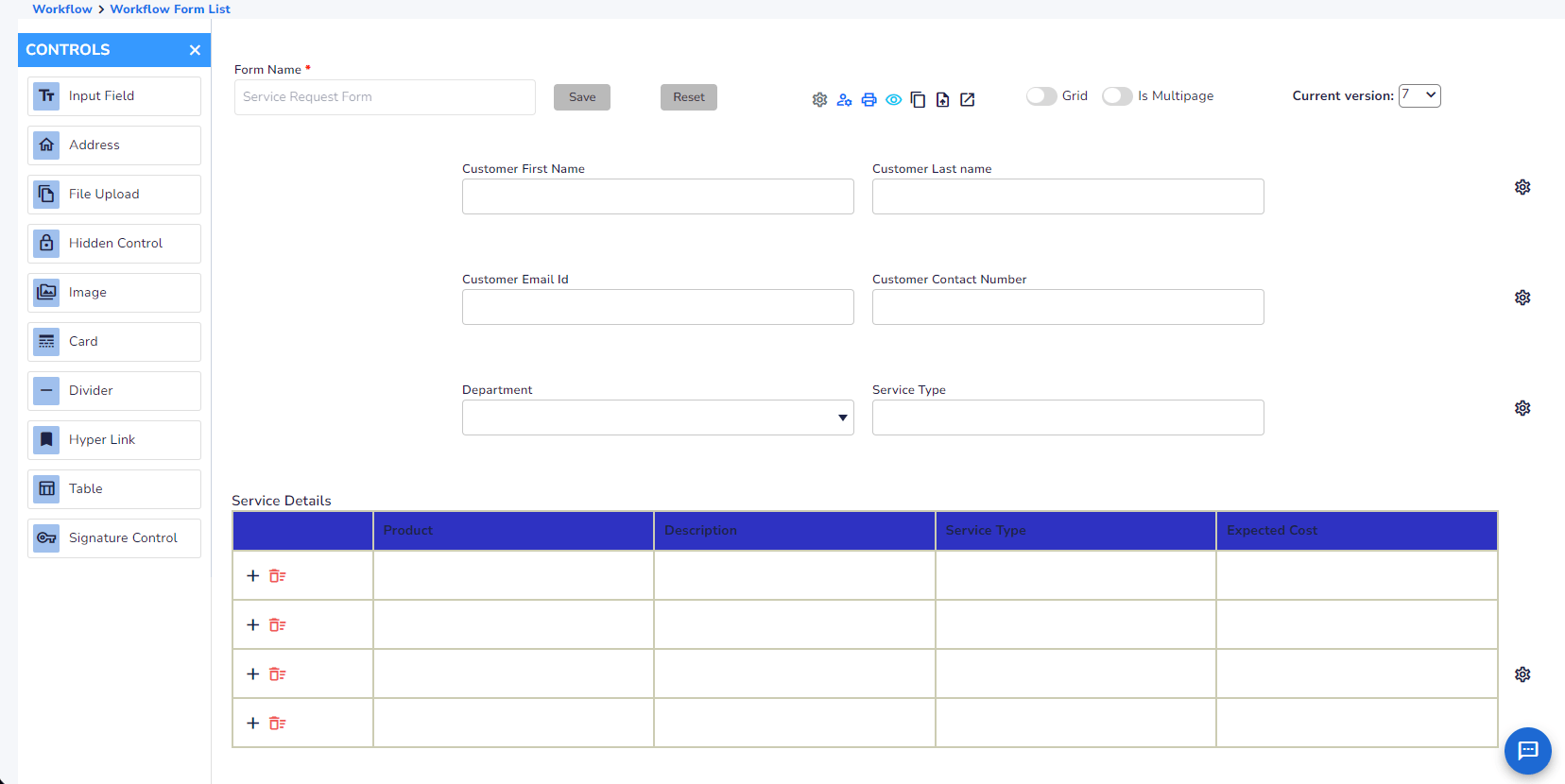Expand the Department dropdown

click(658, 418)
